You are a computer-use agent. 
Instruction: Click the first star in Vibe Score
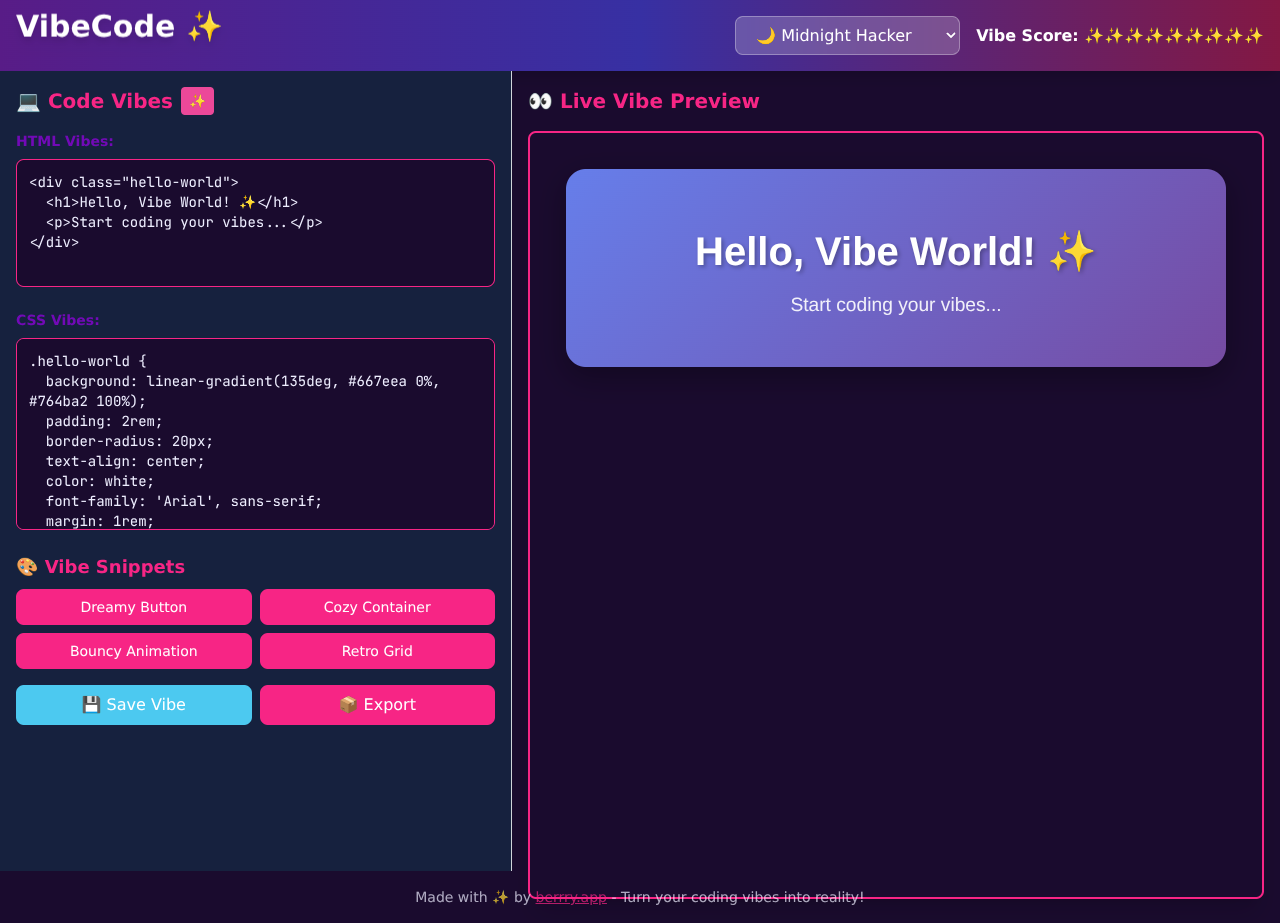pyautogui.click(x=1096, y=35)
